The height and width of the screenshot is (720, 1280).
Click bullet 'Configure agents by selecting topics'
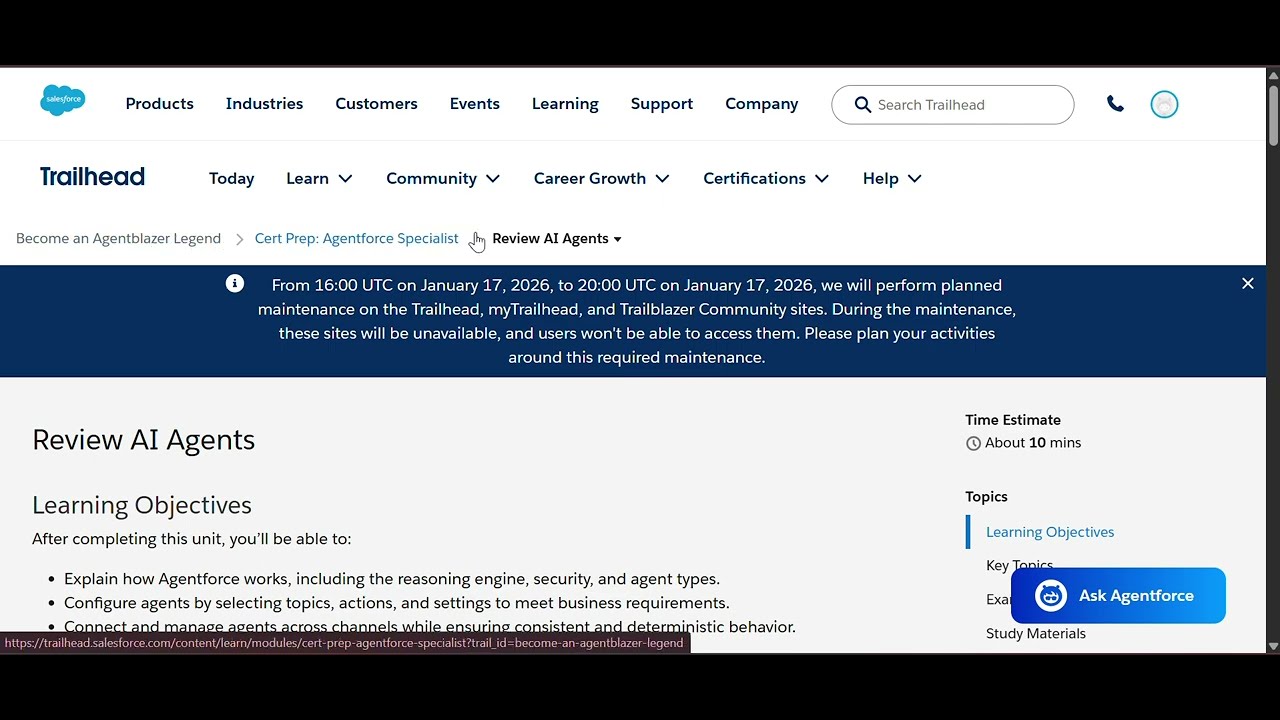[x=397, y=603]
